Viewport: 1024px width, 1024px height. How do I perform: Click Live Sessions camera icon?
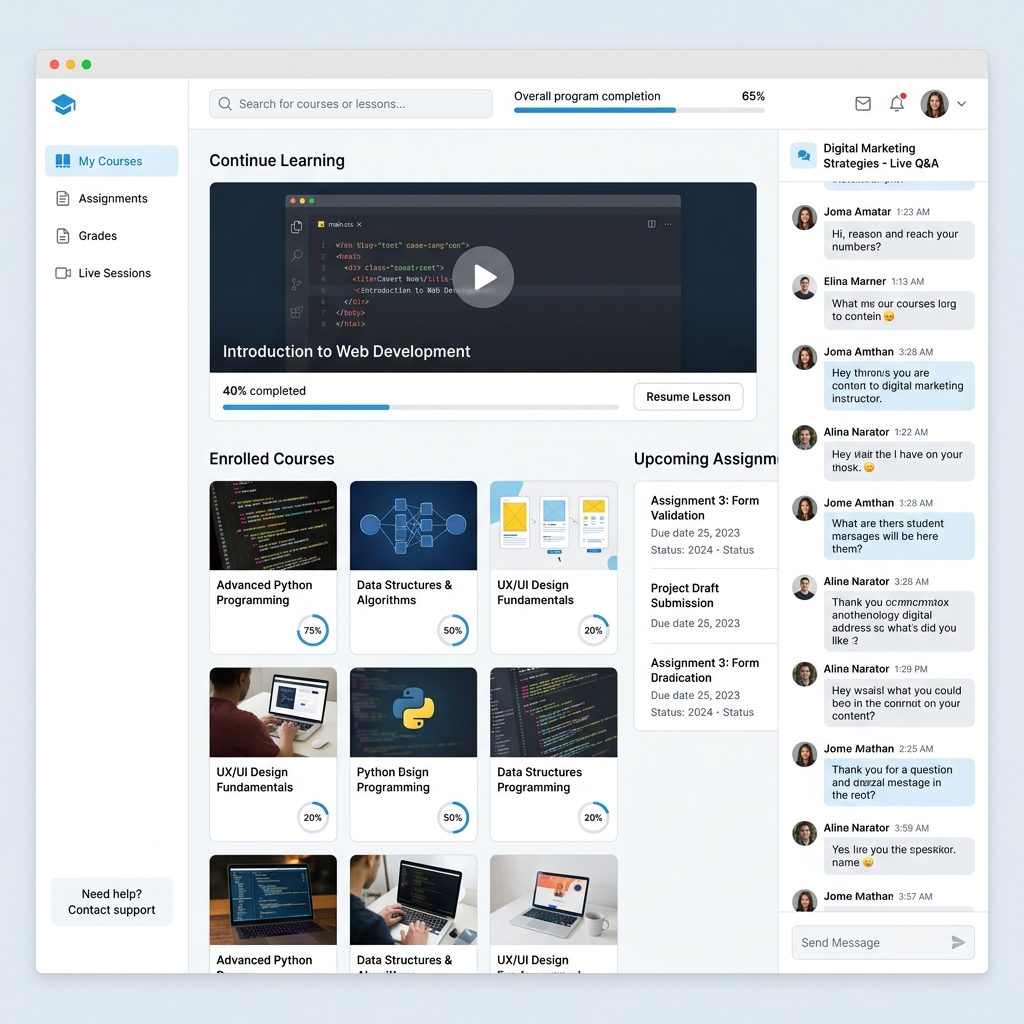pyautogui.click(x=63, y=273)
